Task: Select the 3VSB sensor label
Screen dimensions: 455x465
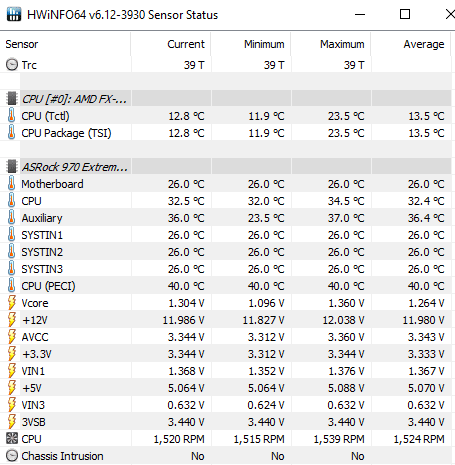Action: pyautogui.click(x=33, y=422)
